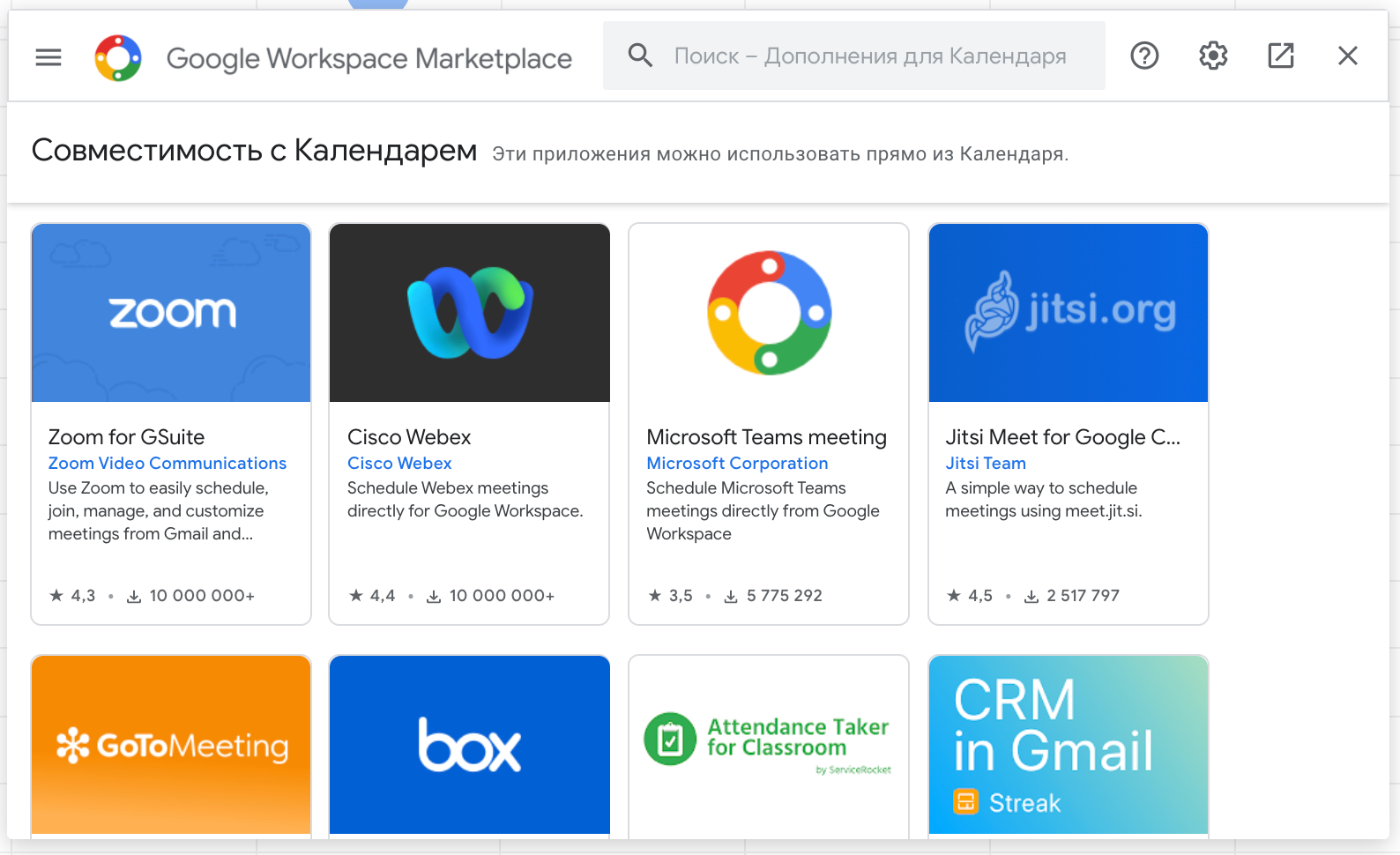This screenshot has width=1400, height=855.
Task: Click the download icon on Zoom card
Action: coord(134,597)
